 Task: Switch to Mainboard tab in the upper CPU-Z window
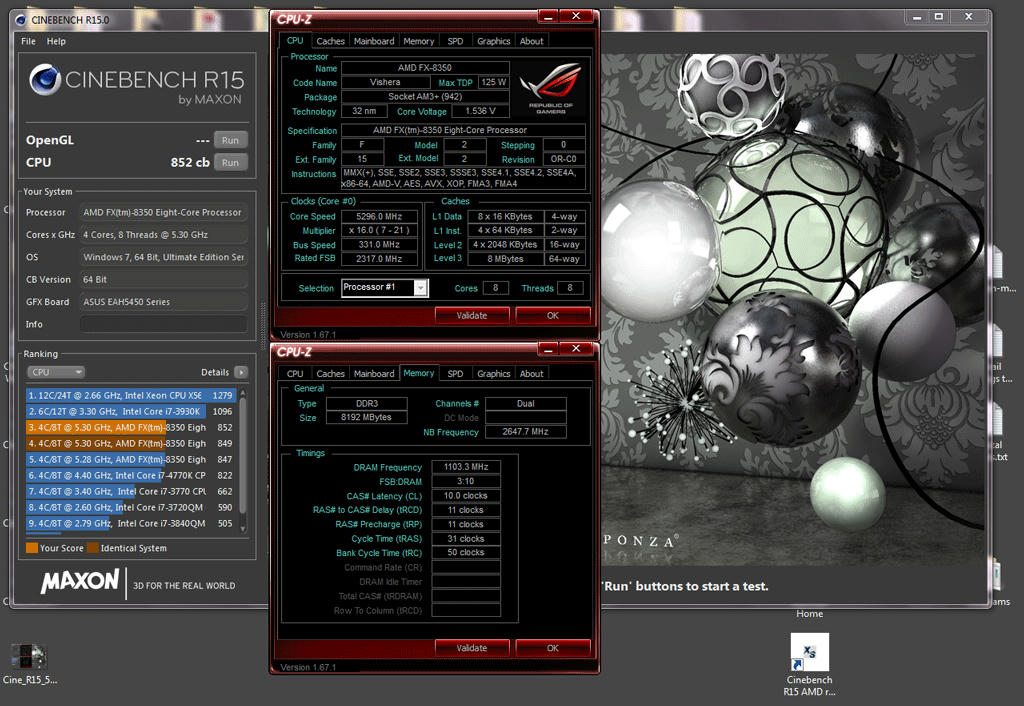click(374, 41)
